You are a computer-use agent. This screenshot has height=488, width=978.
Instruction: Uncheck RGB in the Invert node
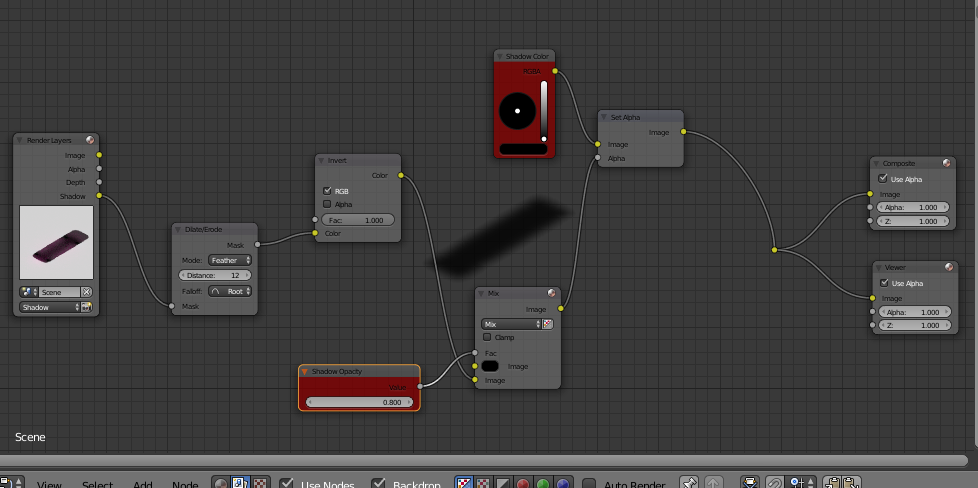pyautogui.click(x=327, y=191)
